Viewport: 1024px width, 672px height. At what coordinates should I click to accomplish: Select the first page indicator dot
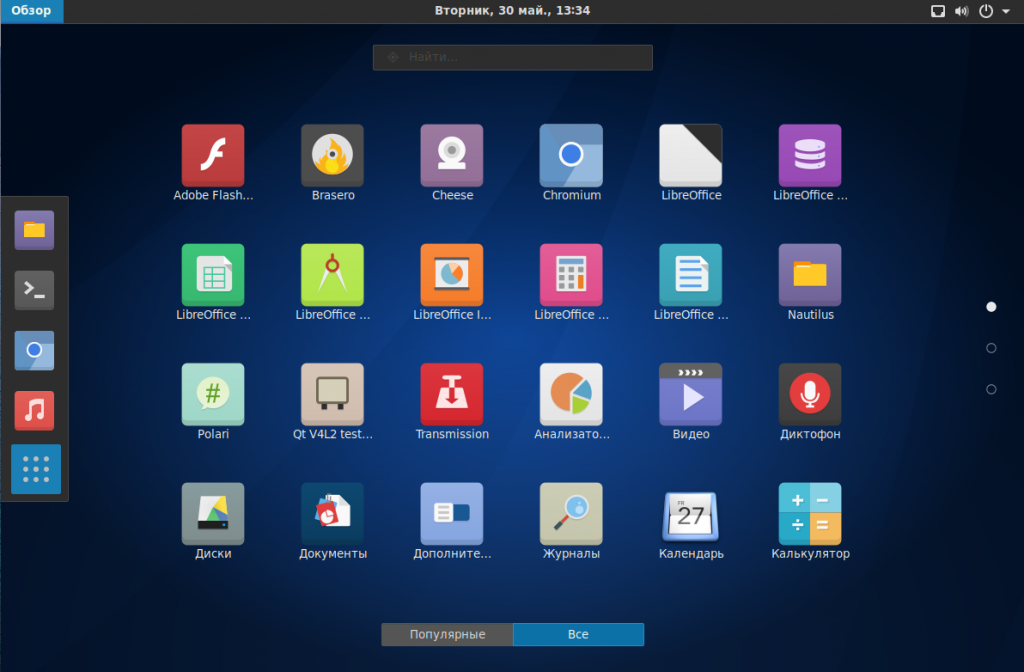[x=991, y=307]
